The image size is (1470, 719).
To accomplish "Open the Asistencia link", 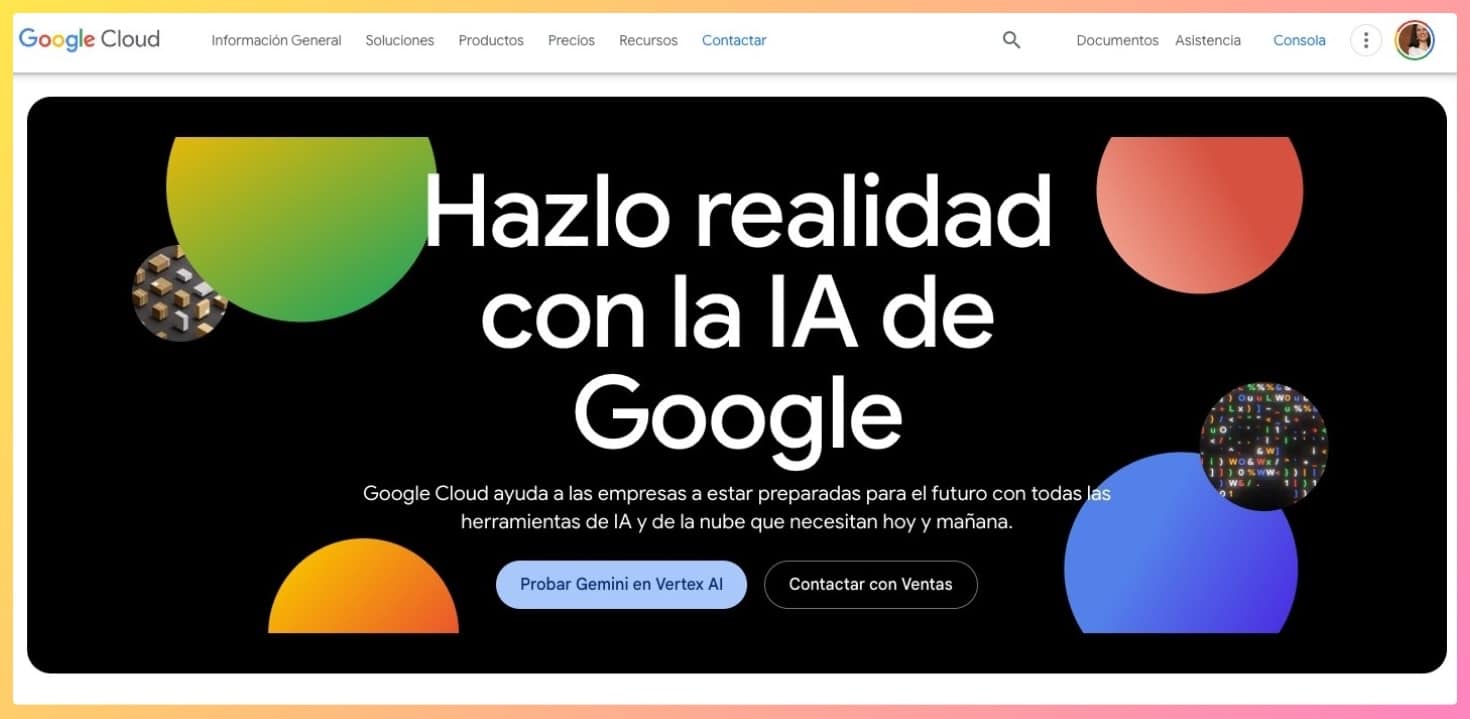I will click(x=1208, y=40).
